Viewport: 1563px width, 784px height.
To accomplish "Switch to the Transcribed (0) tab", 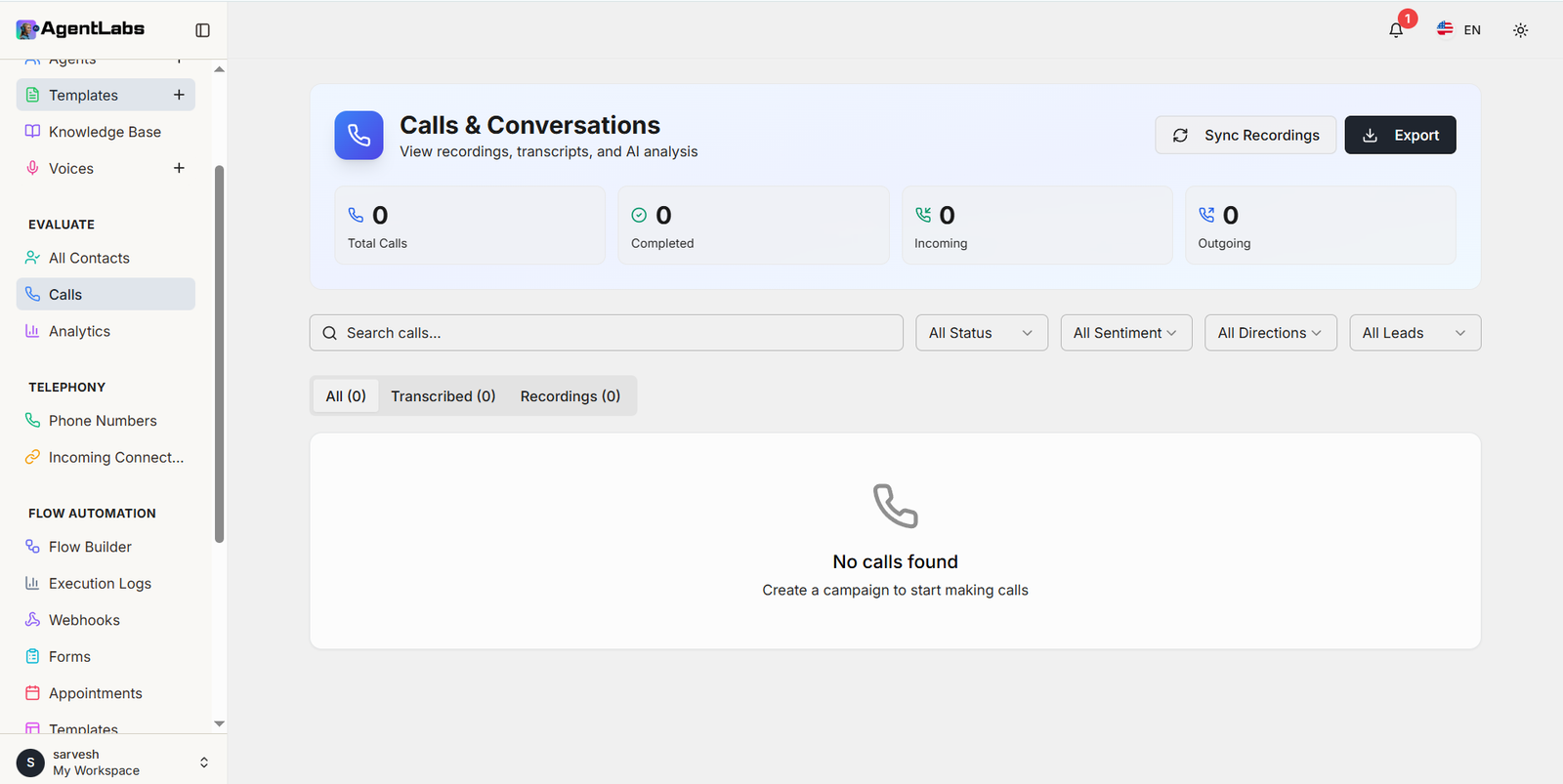I will point(444,395).
